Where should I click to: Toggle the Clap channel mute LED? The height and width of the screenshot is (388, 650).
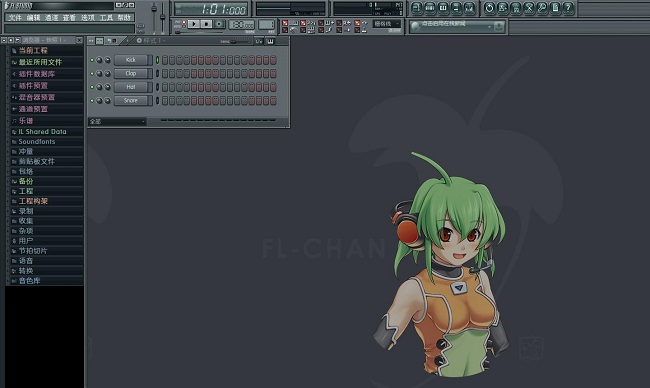(x=92, y=73)
